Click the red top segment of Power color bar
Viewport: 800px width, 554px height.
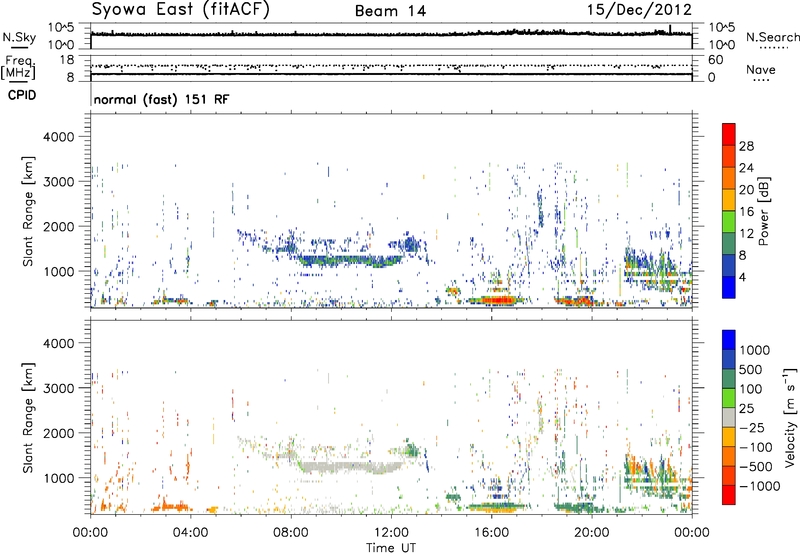click(x=729, y=134)
